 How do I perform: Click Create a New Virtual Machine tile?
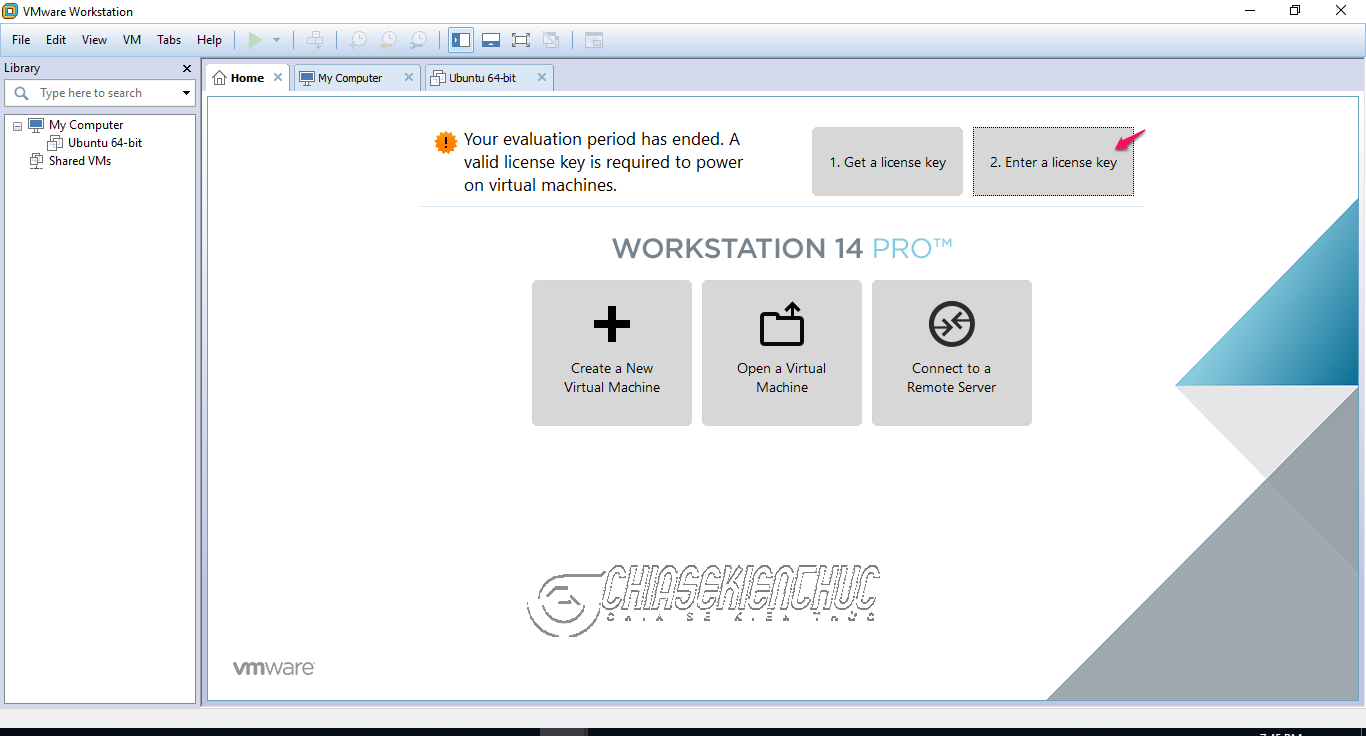point(611,353)
